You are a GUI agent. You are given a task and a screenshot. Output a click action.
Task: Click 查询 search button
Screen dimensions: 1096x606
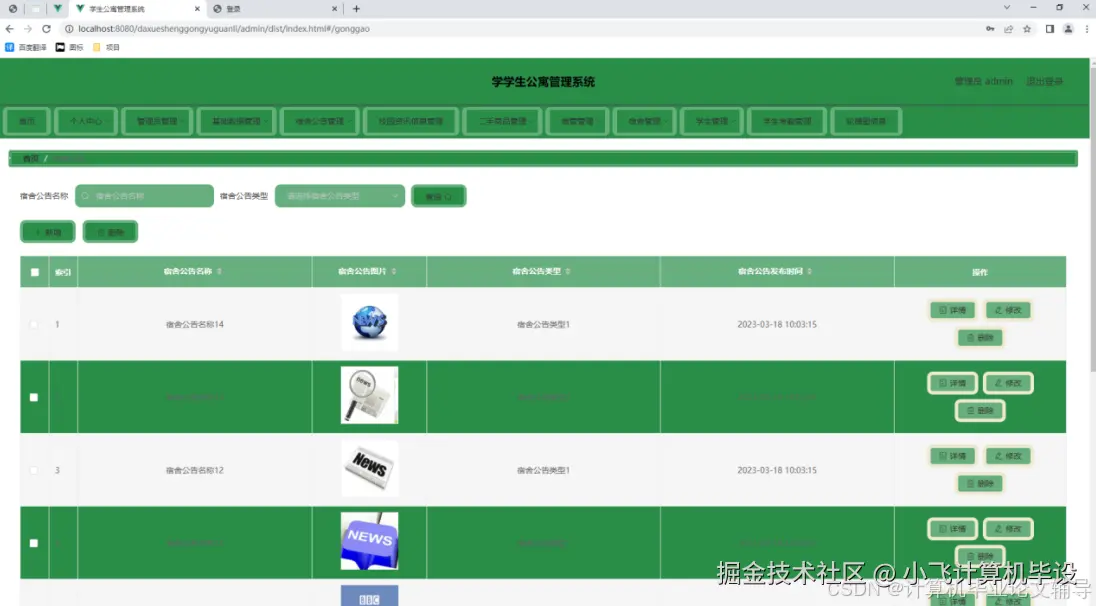[x=438, y=196]
